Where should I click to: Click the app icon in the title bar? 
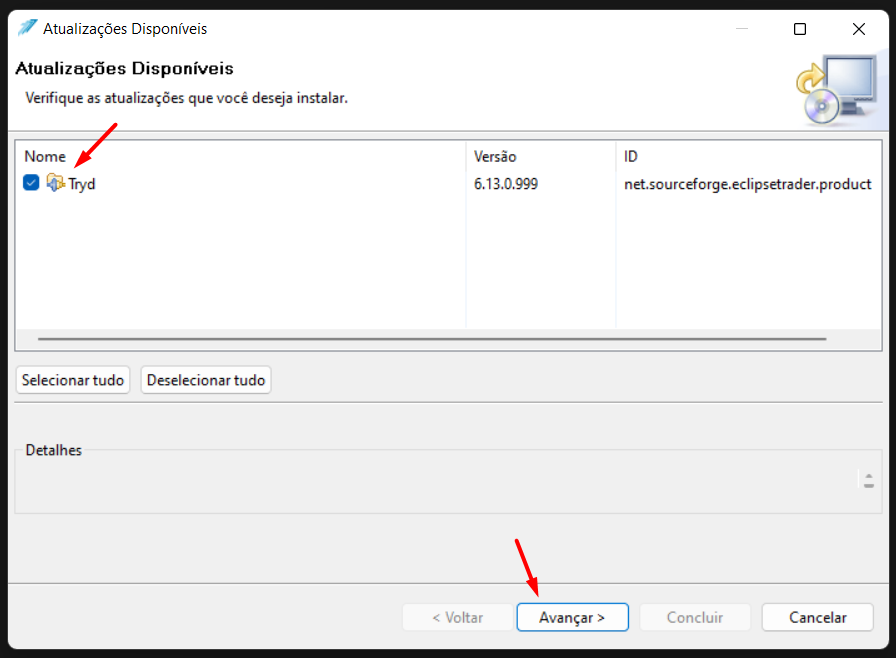pos(27,28)
